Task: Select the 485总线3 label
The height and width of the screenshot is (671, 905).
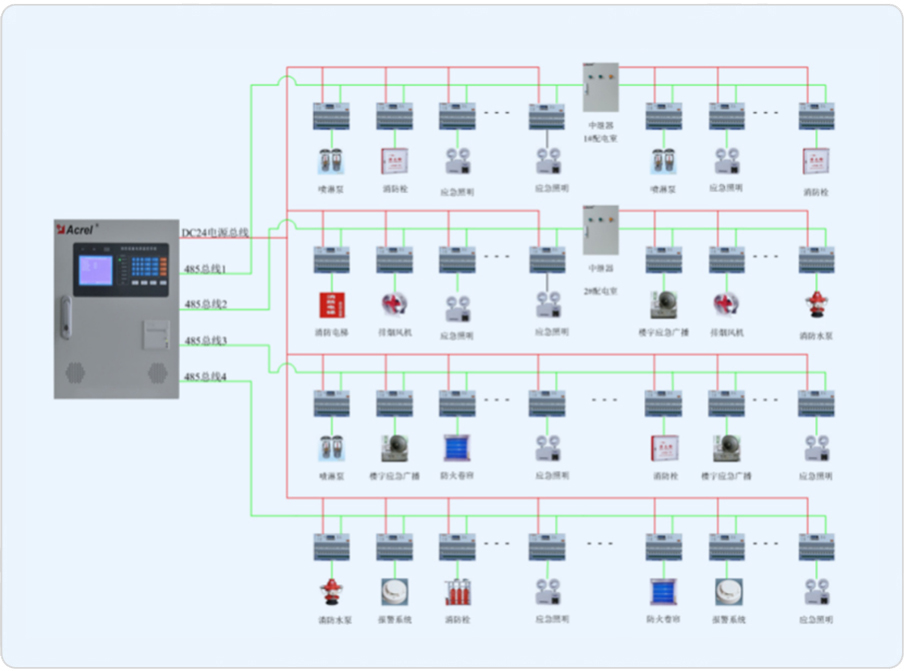Action: click(205, 341)
